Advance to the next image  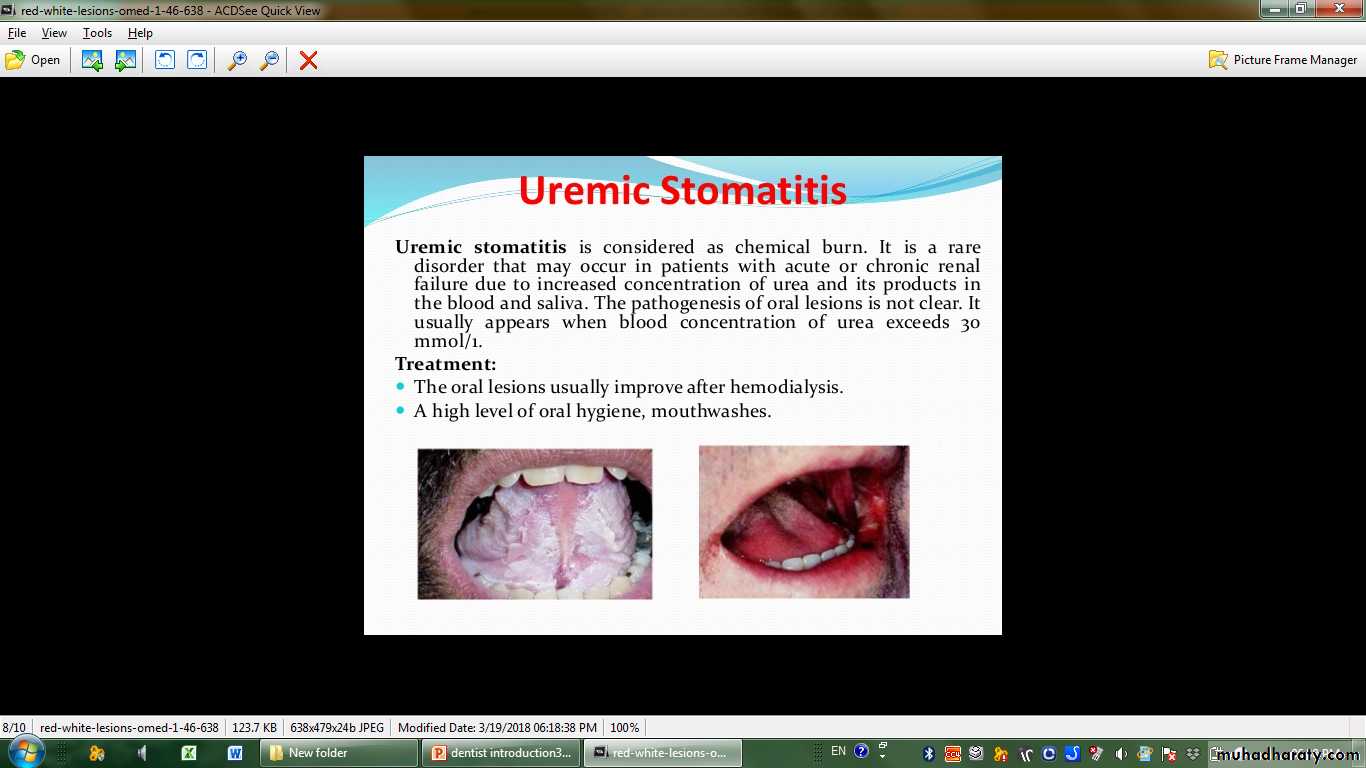tap(125, 60)
